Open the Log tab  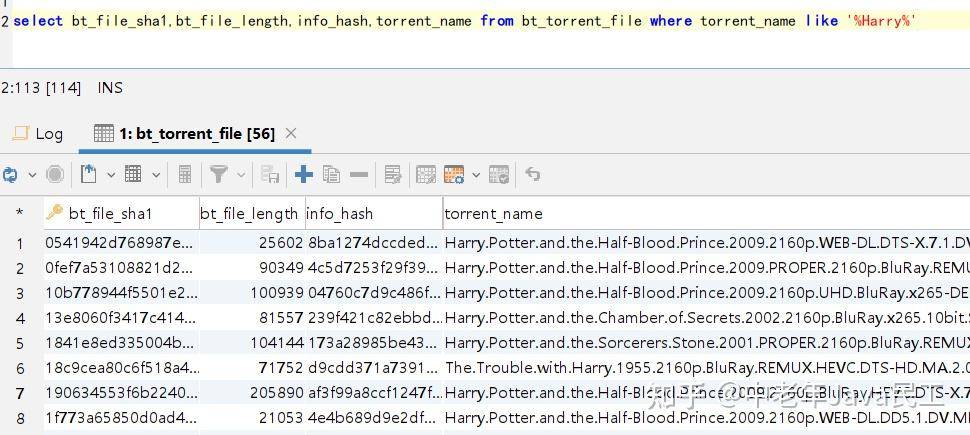tap(38, 134)
